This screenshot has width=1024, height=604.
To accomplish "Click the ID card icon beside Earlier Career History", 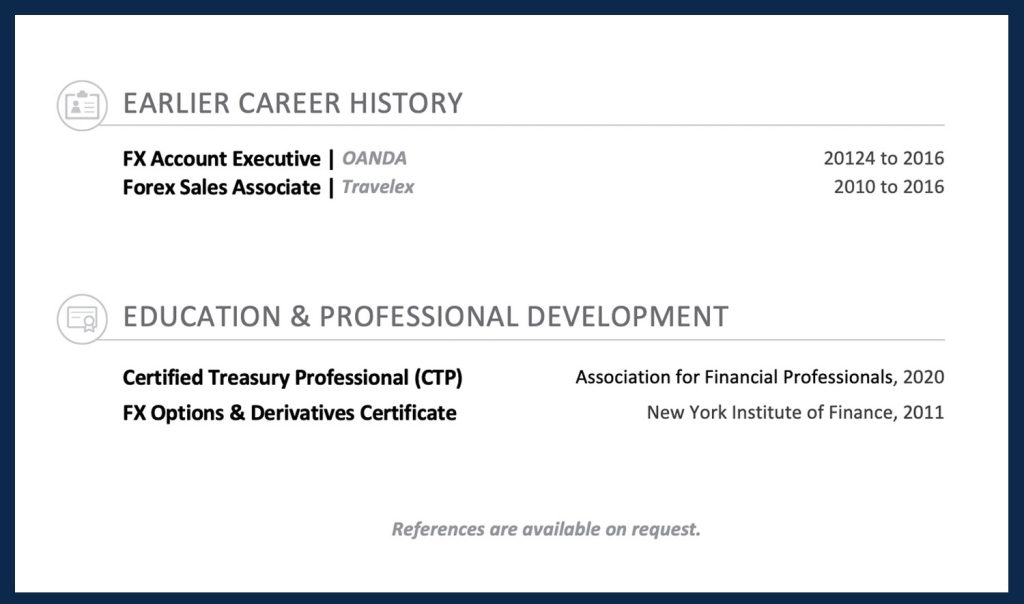I will 81,105.
